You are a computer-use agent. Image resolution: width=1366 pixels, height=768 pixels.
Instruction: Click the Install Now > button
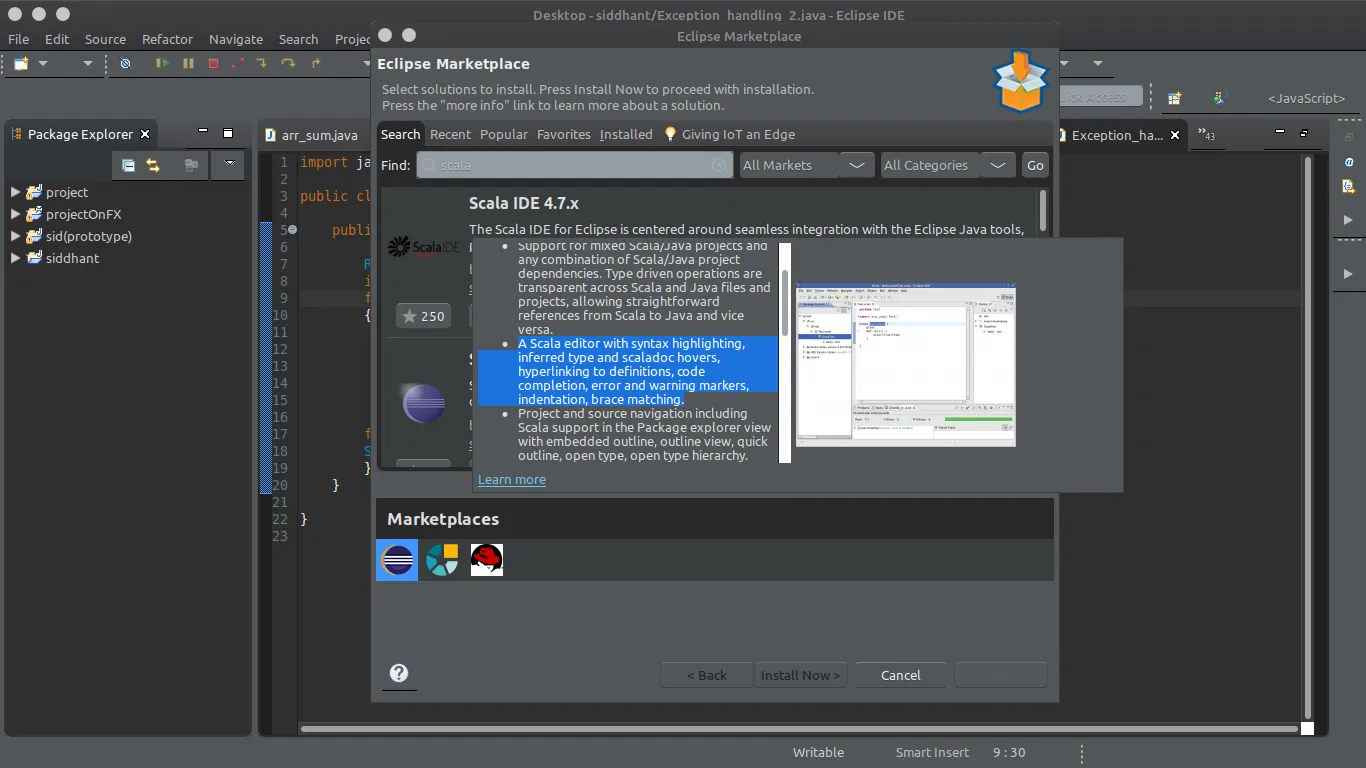pyautogui.click(x=801, y=675)
